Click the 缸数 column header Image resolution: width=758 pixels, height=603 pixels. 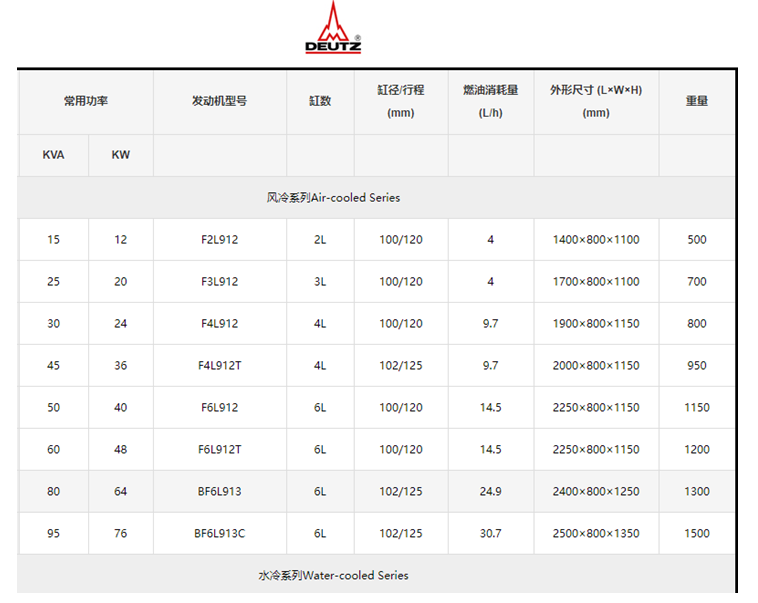pos(320,101)
